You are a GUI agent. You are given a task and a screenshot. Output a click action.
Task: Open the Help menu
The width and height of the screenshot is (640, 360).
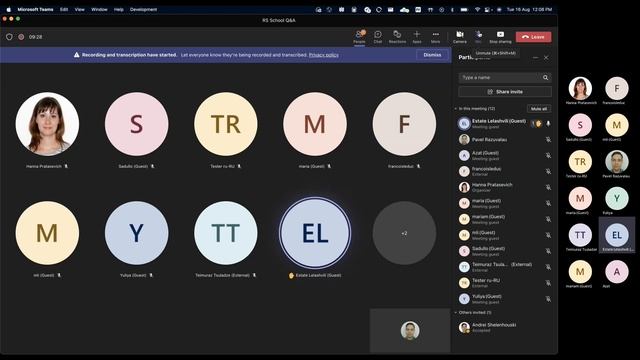point(119,9)
